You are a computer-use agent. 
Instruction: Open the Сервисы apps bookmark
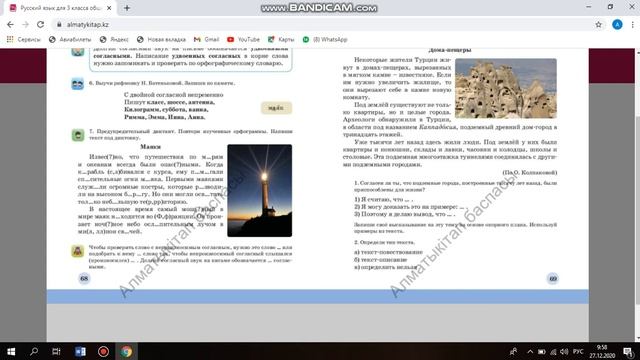click(24, 40)
